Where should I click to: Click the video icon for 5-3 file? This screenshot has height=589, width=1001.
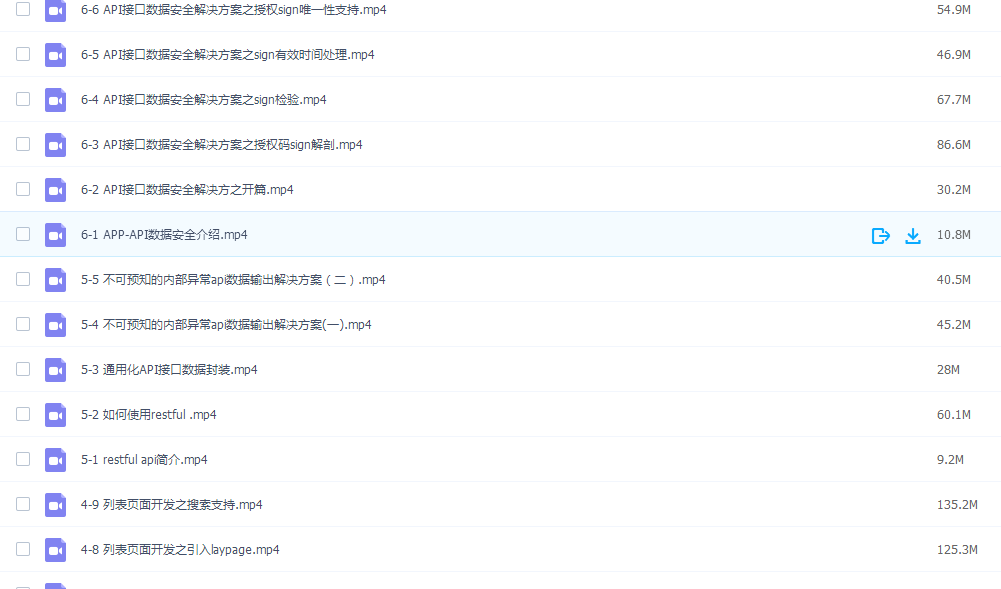click(x=56, y=369)
